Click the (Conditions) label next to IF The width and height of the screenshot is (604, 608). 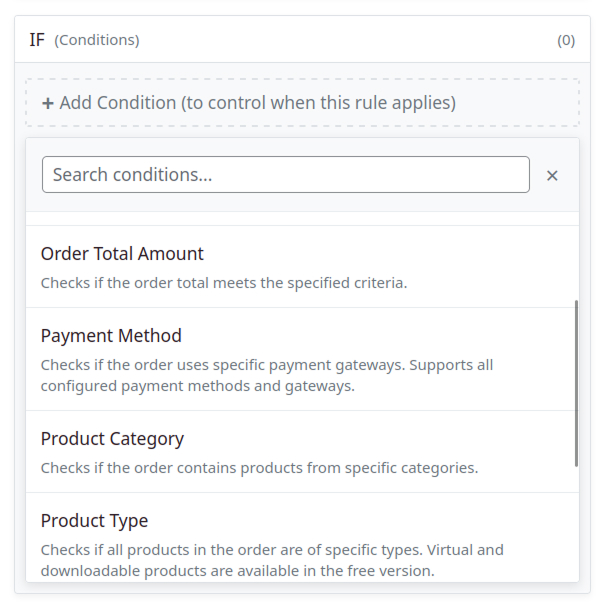97,40
